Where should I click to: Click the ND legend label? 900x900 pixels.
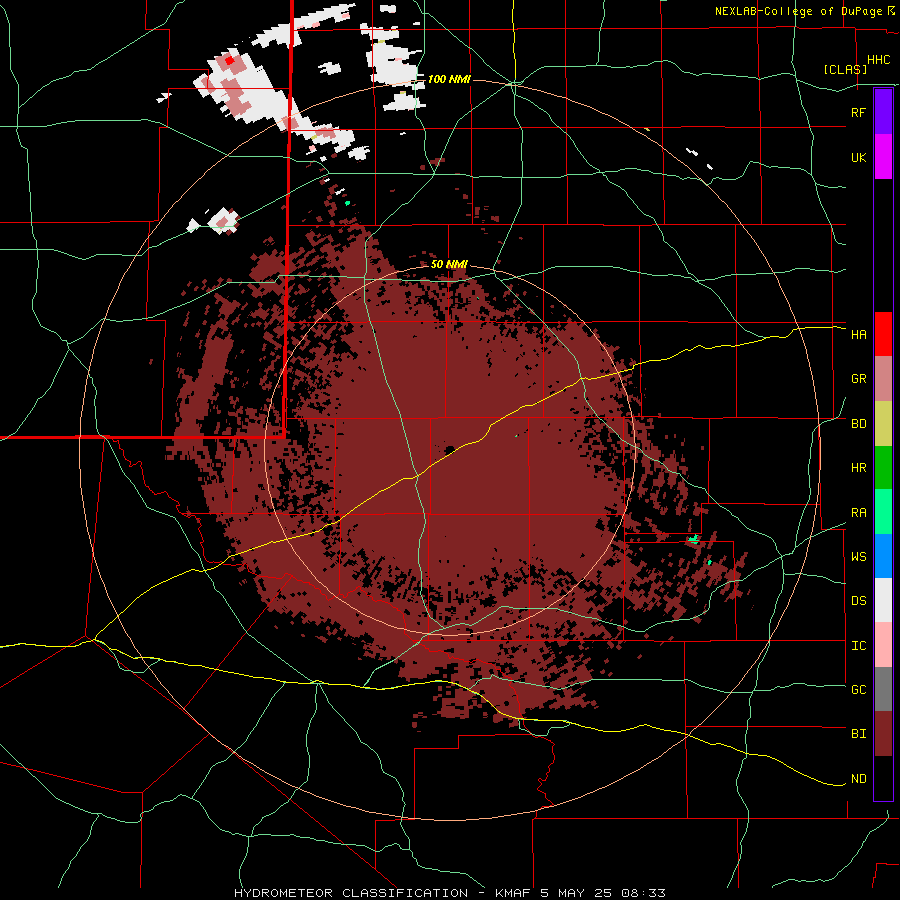coord(858,779)
